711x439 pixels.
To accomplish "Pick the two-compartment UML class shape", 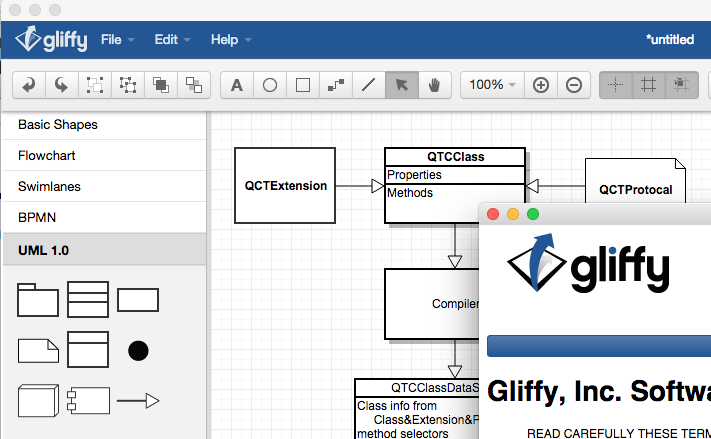I will tap(88, 349).
